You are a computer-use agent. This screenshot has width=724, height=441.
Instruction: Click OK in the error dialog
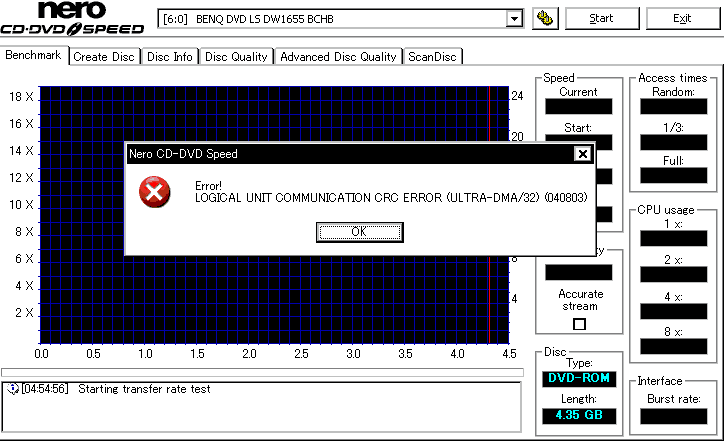tap(360, 232)
